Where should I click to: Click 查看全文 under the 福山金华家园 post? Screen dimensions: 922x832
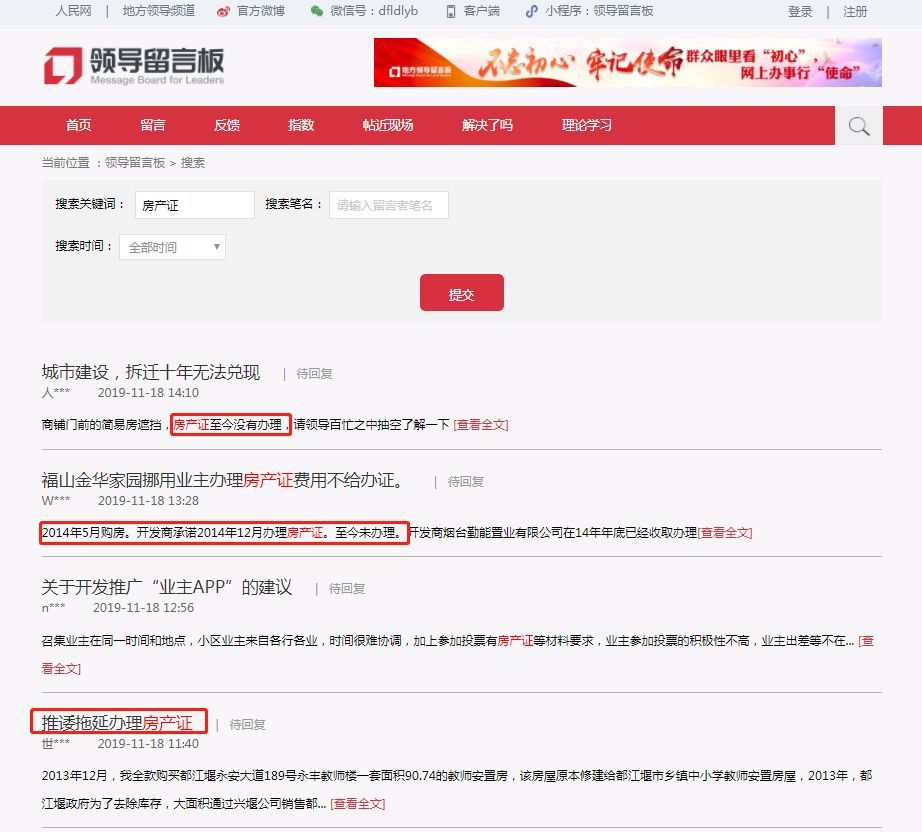(724, 533)
